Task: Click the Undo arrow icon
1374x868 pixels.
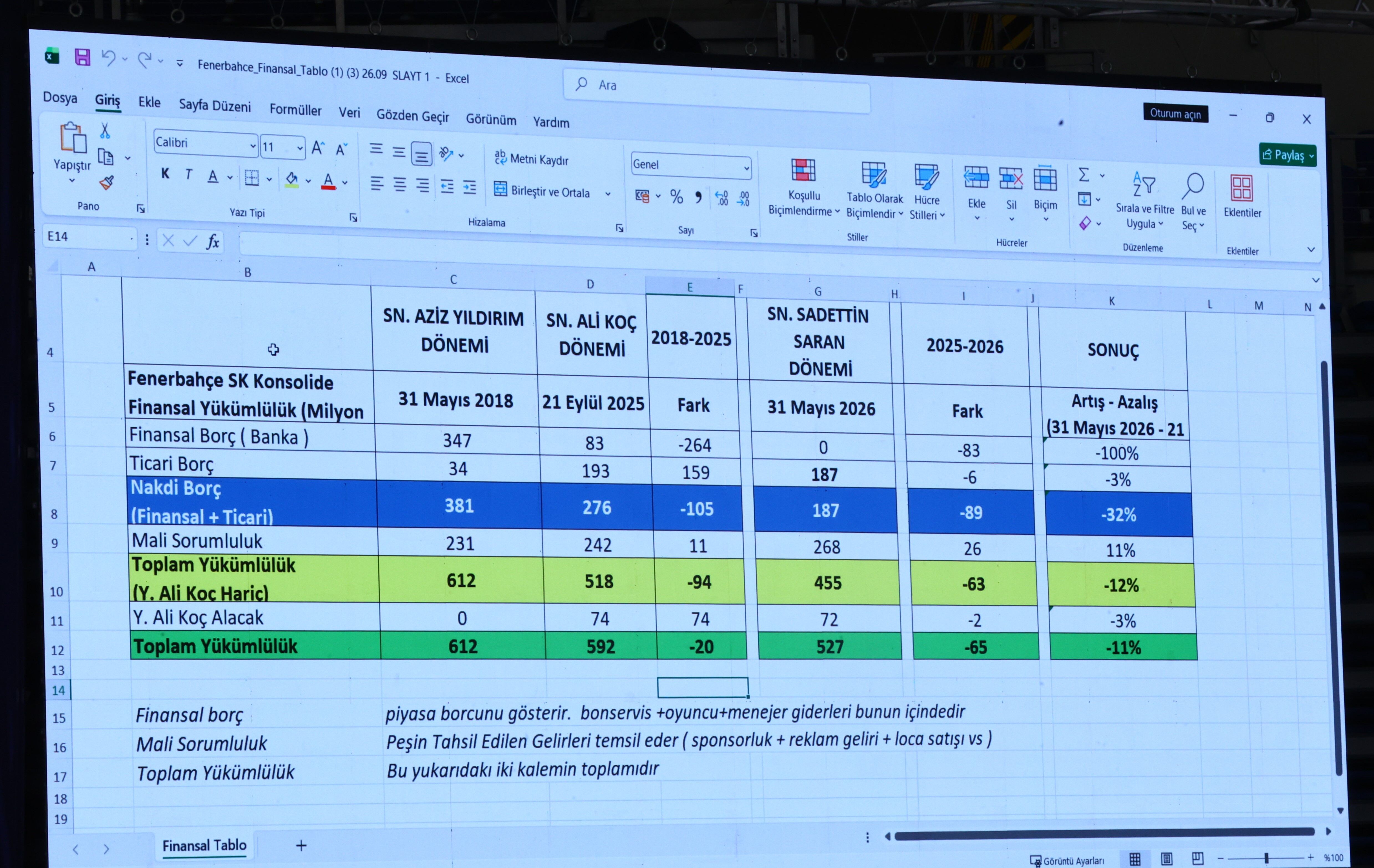Action: (108, 58)
